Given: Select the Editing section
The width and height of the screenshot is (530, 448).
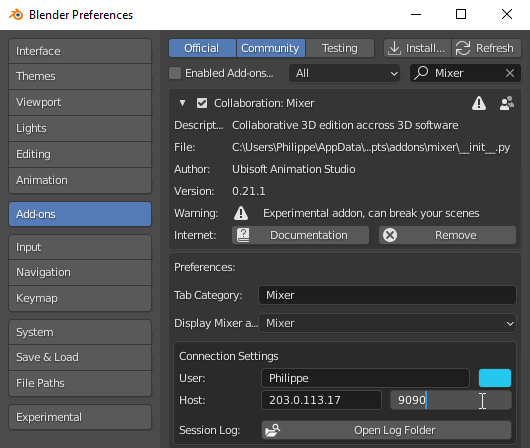Looking at the screenshot, I should pyautogui.click(x=80, y=154).
